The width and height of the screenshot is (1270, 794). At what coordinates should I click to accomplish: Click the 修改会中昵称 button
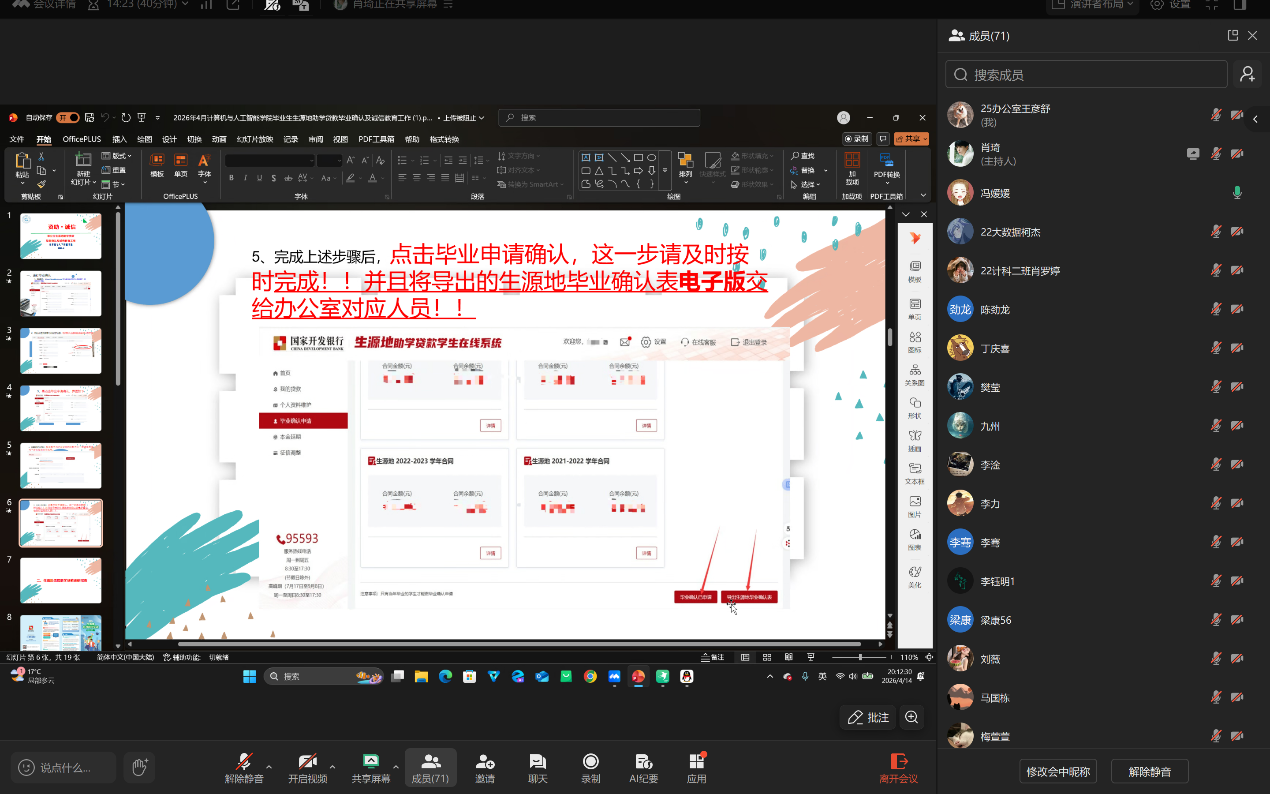click(x=1060, y=771)
